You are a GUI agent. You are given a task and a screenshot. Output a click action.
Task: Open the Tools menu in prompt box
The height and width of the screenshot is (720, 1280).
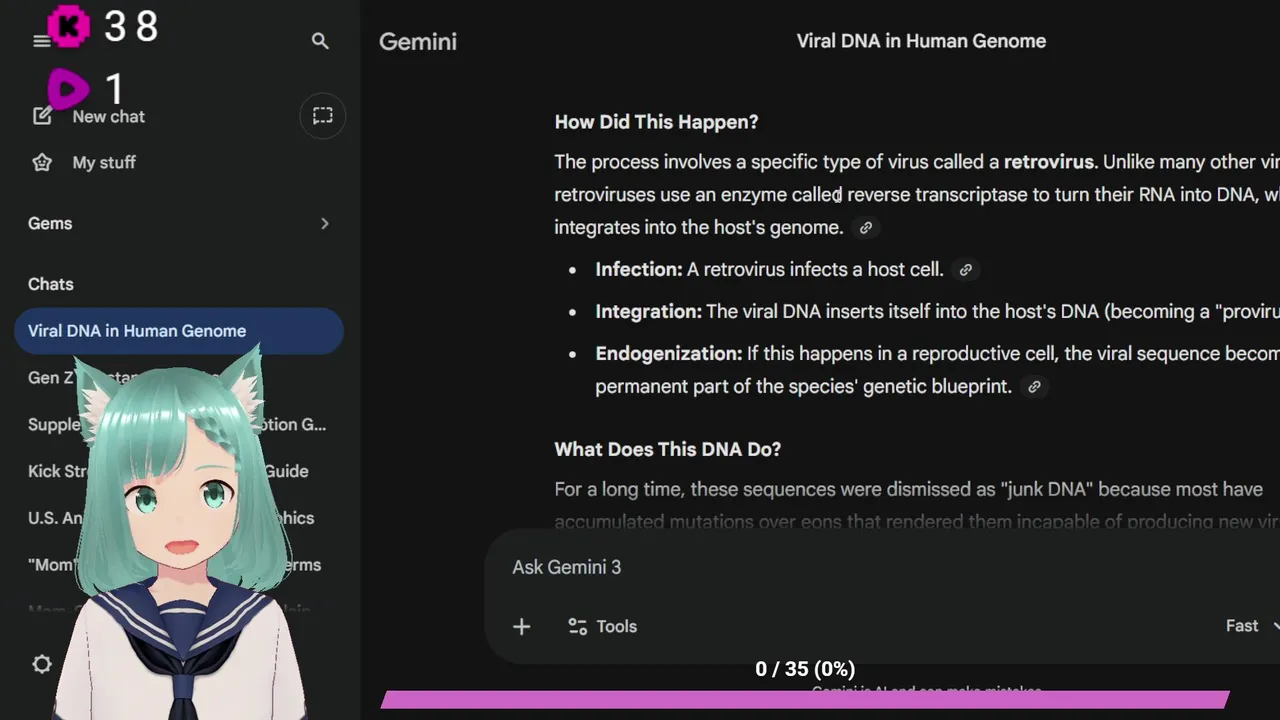click(602, 627)
